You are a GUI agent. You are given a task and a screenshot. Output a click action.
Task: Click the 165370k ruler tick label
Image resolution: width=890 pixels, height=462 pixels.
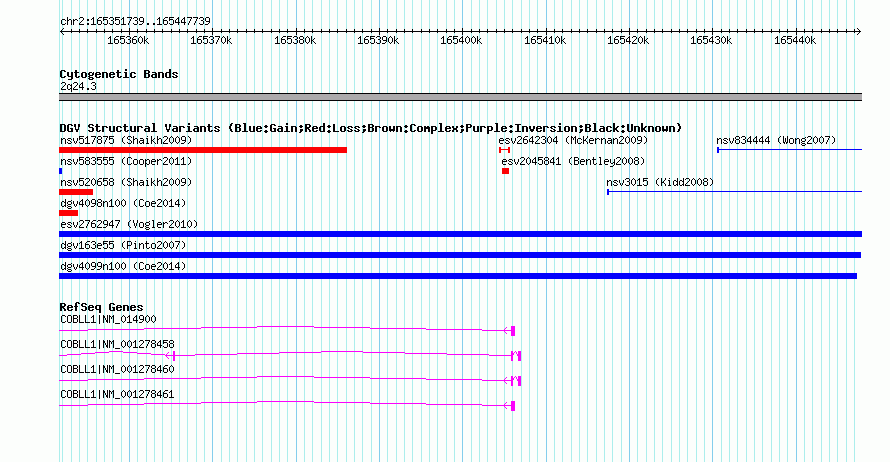point(211,40)
